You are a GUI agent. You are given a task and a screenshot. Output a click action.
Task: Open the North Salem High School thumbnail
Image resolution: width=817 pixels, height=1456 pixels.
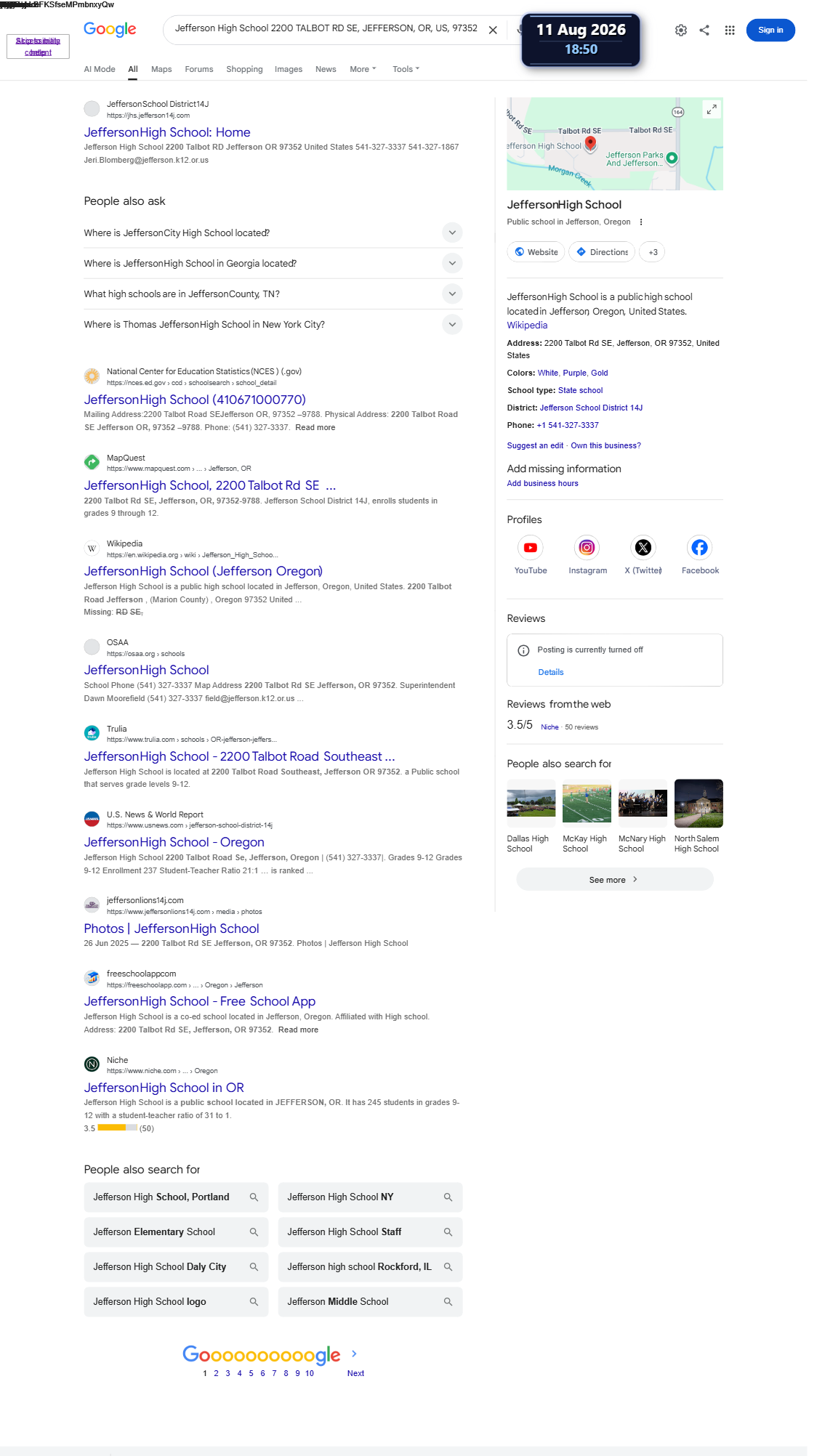click(699, 804)
